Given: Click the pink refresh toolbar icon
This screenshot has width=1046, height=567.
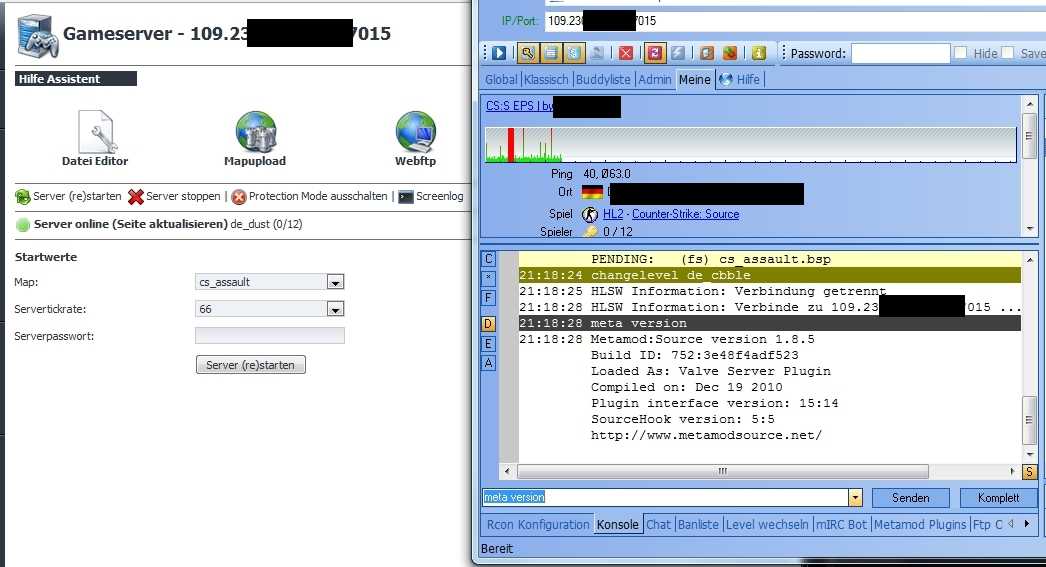Looking at the screenshot, I should (654, 53).
